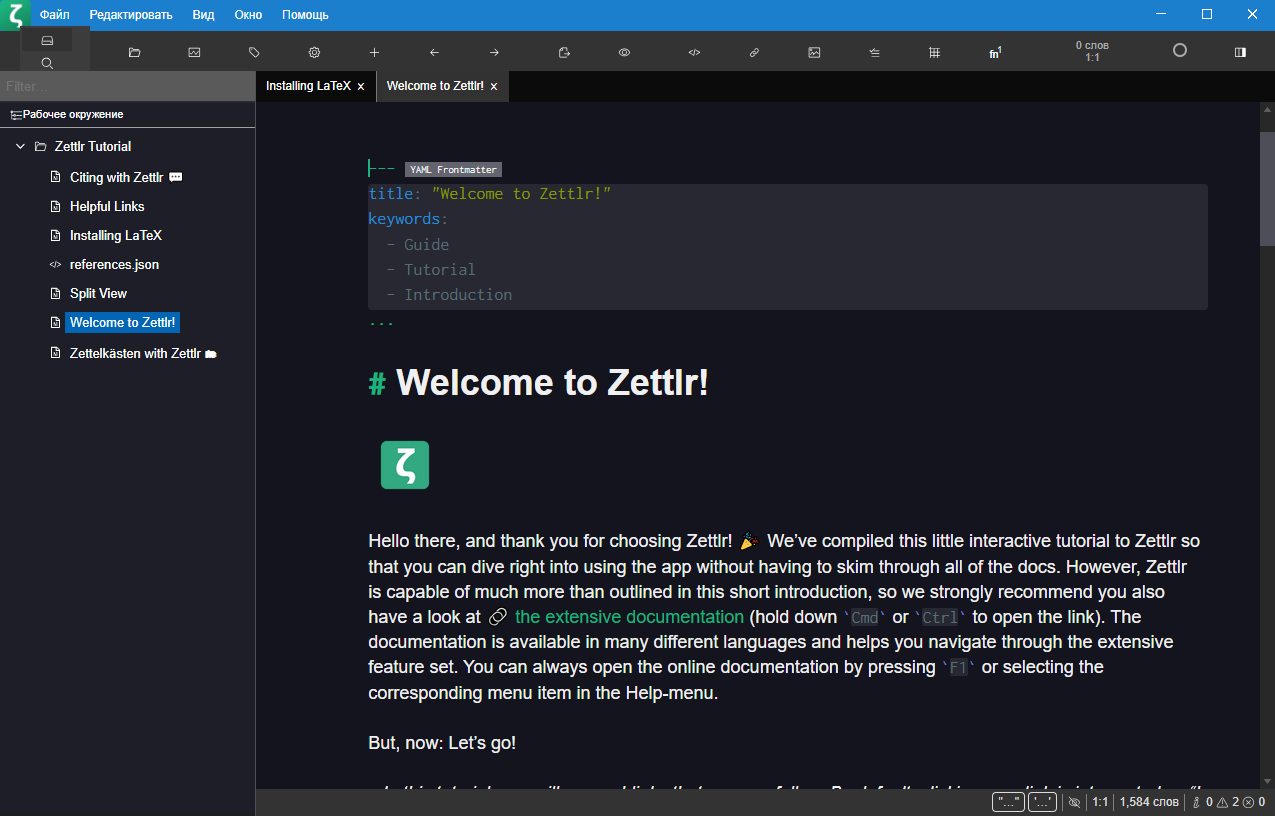Screen dimensions: 1275x816
Task: Open workspace folder using the toolbar folder icon
Action: point(134,52)
